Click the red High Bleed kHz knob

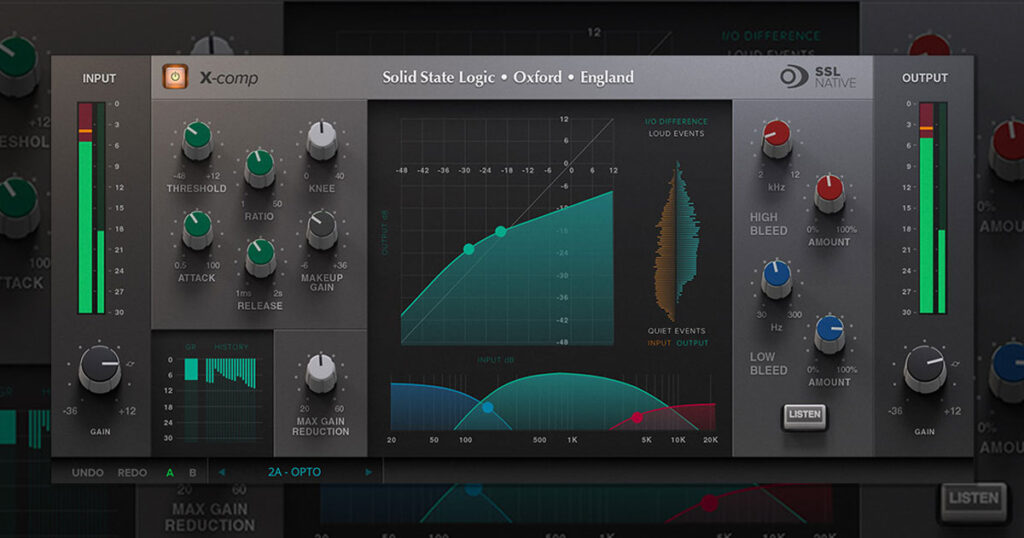[776, 138]
